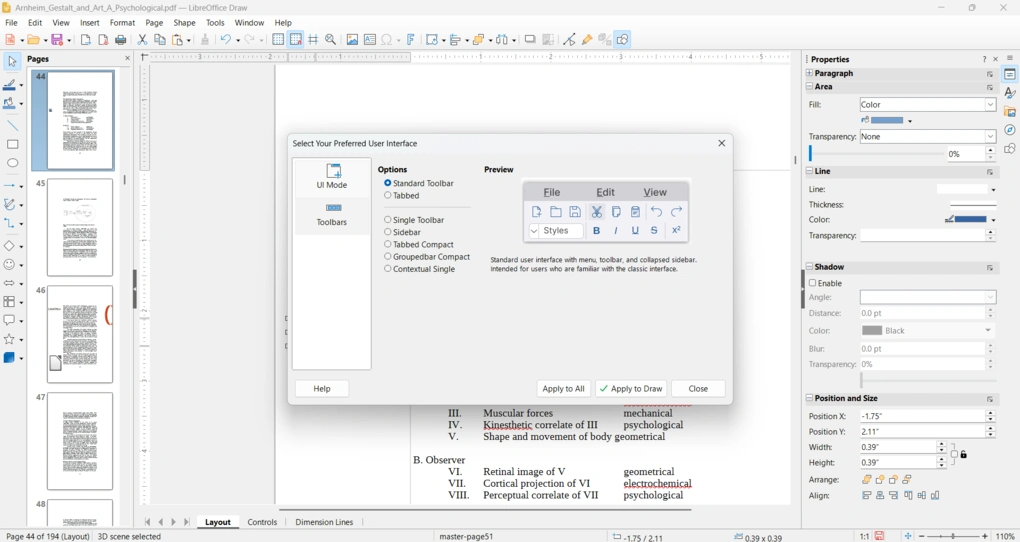
Task: Click the line color swatch
Action: tap(970, 219)
